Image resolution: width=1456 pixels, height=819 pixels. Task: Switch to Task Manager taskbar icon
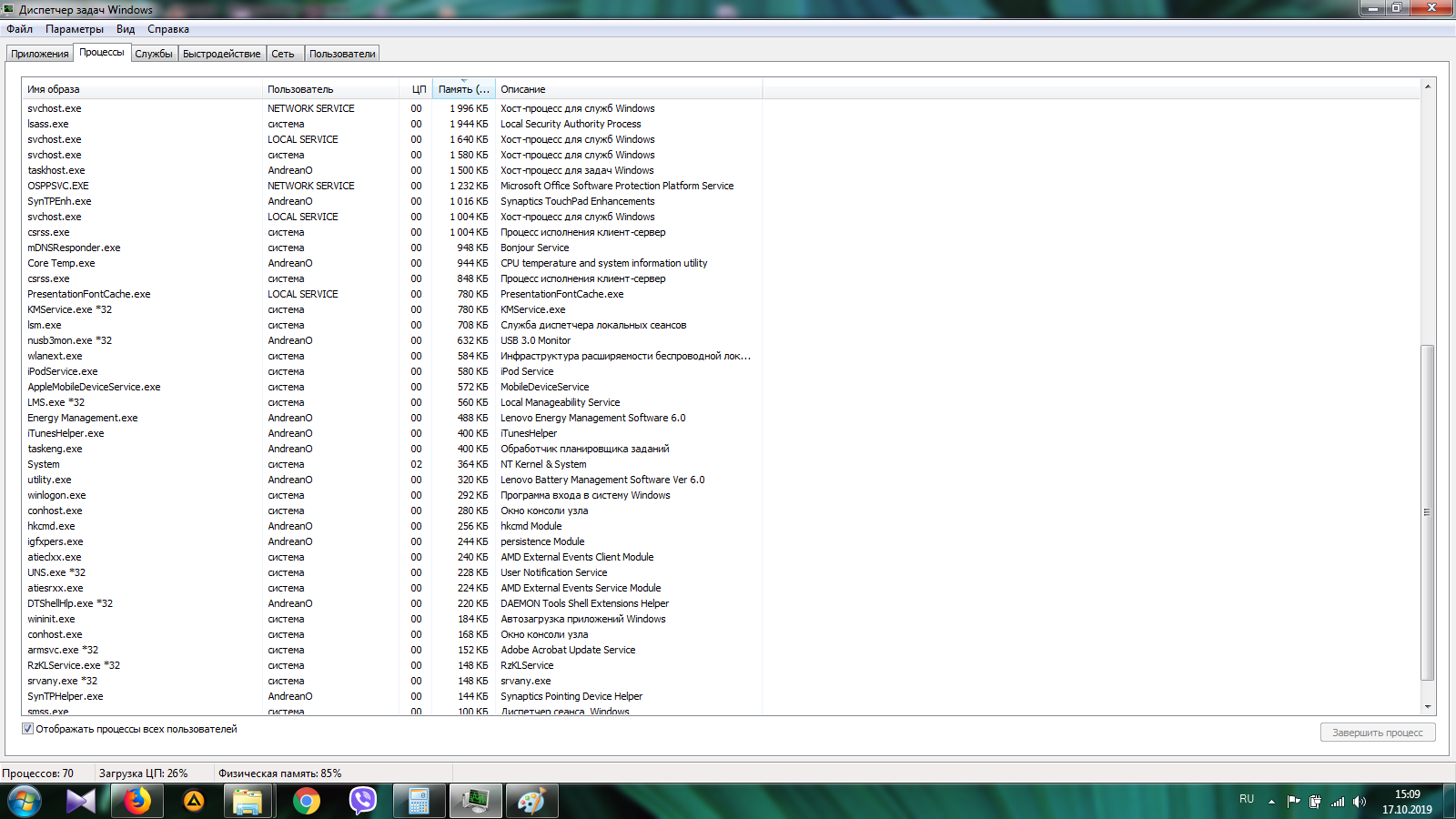[x=475, y=802]
